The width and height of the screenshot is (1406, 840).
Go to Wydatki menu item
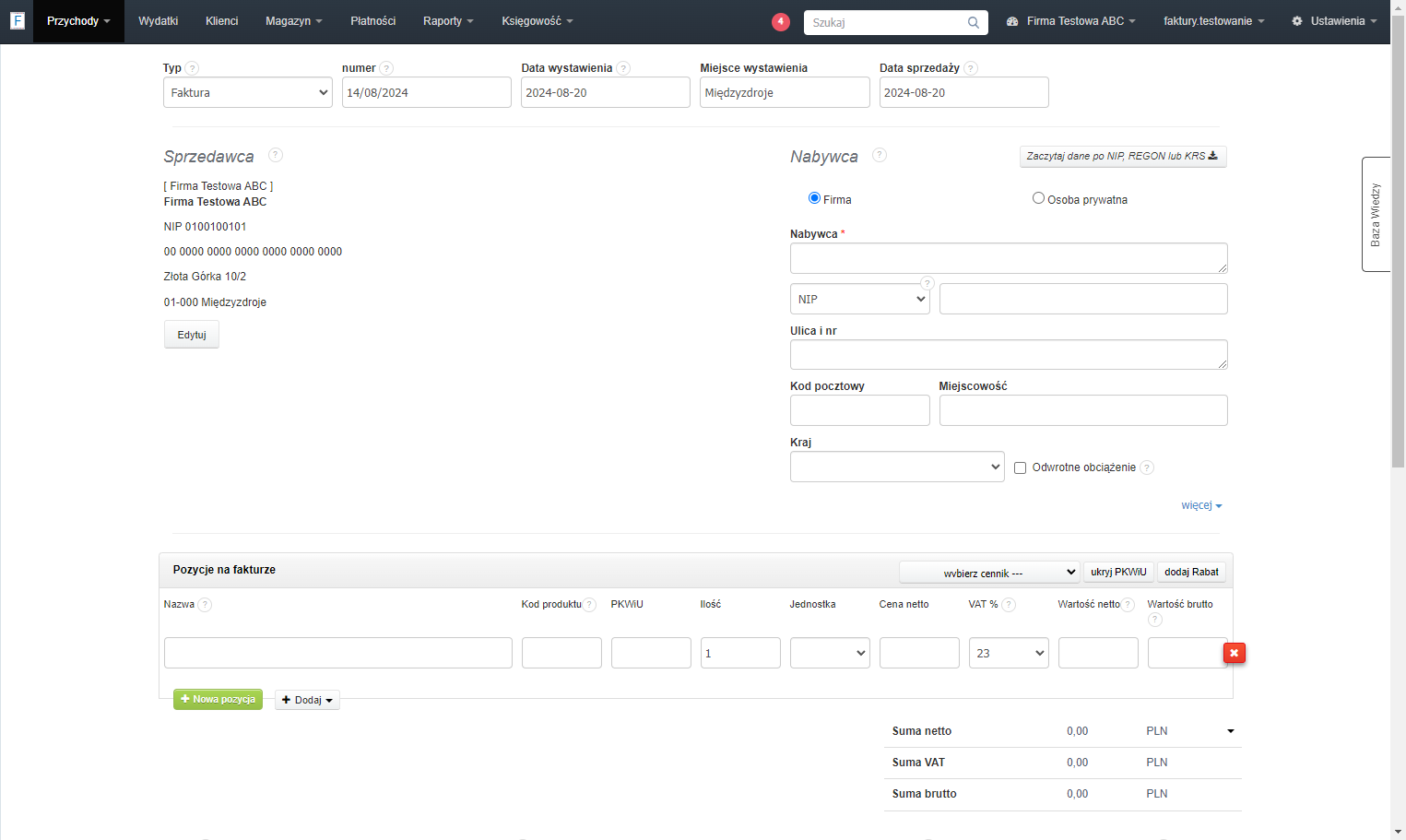click(x=159, y=21)
